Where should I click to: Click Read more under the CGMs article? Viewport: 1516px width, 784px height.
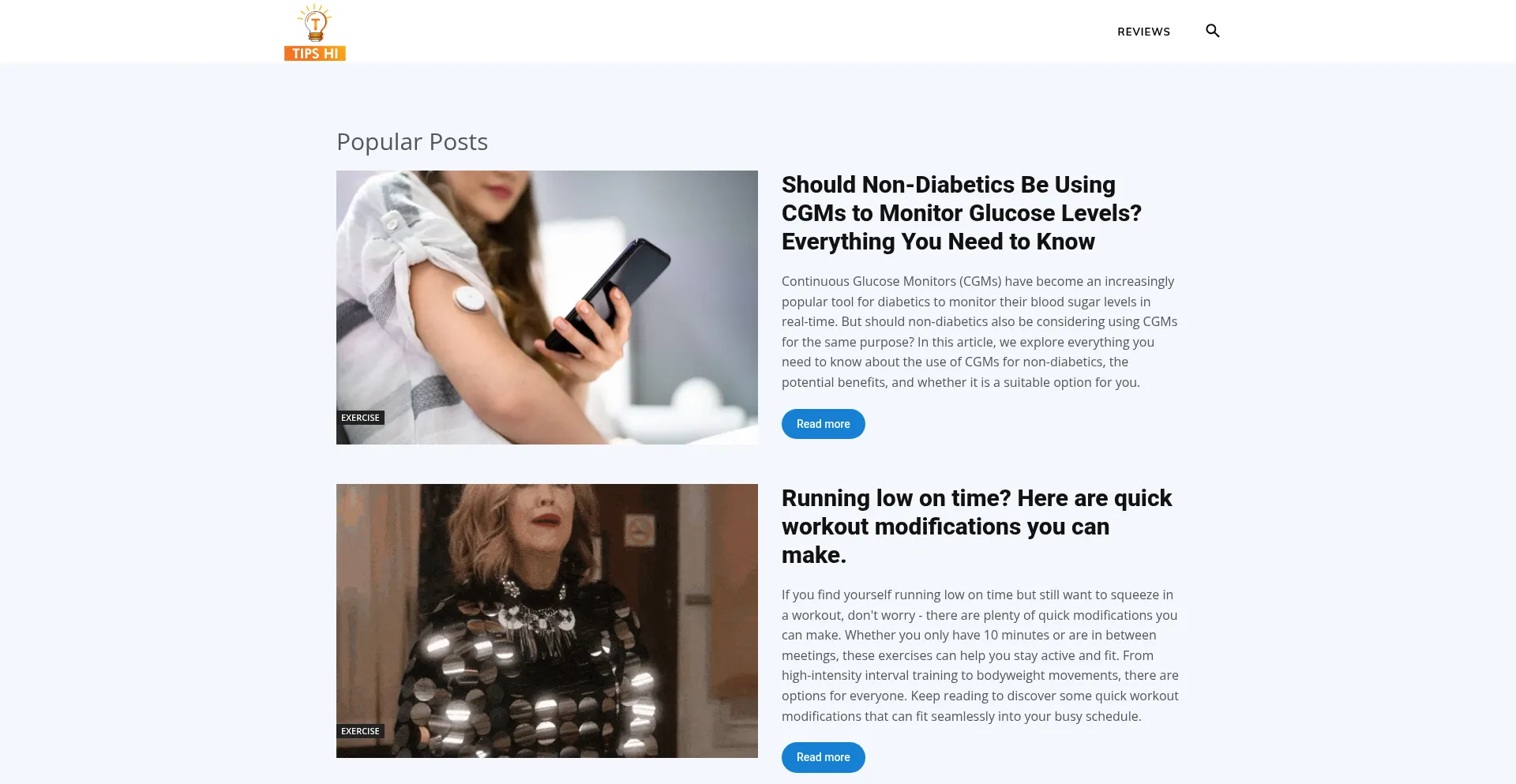click(824, 424)
